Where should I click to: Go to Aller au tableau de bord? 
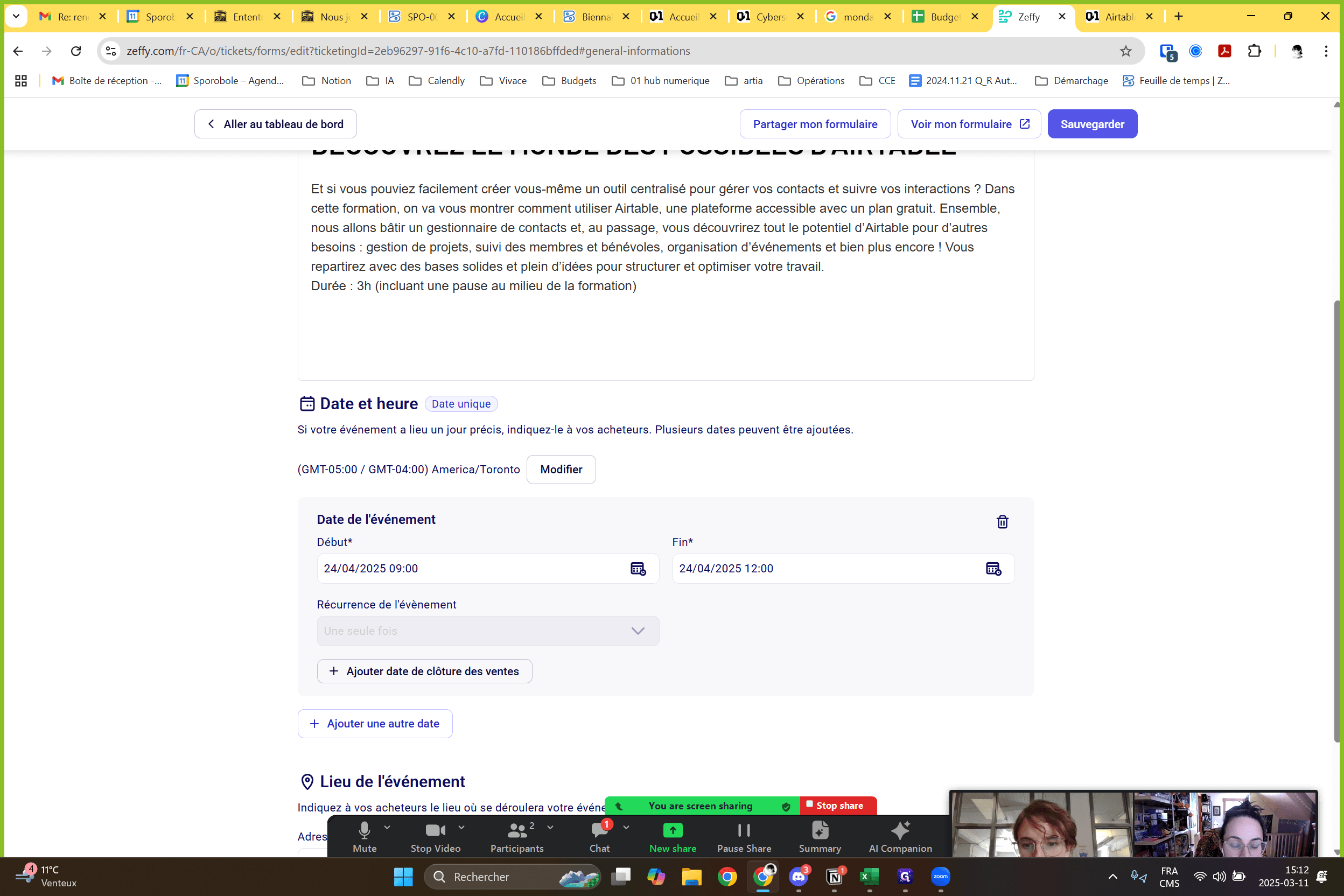click(276, 124)
